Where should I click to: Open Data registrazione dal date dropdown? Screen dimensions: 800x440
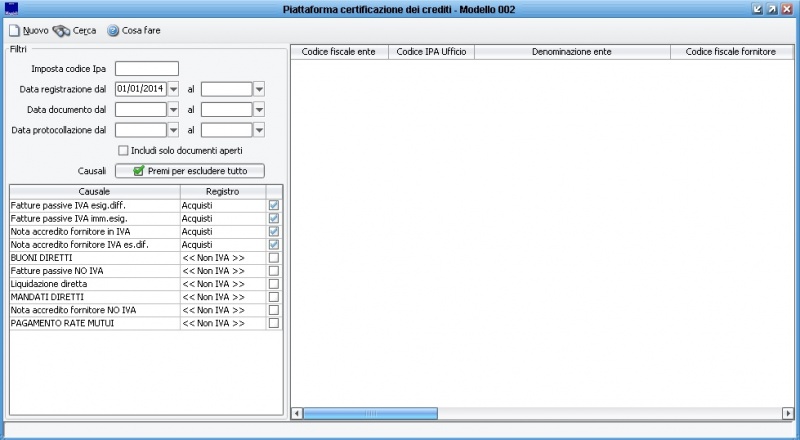(173, 89)
